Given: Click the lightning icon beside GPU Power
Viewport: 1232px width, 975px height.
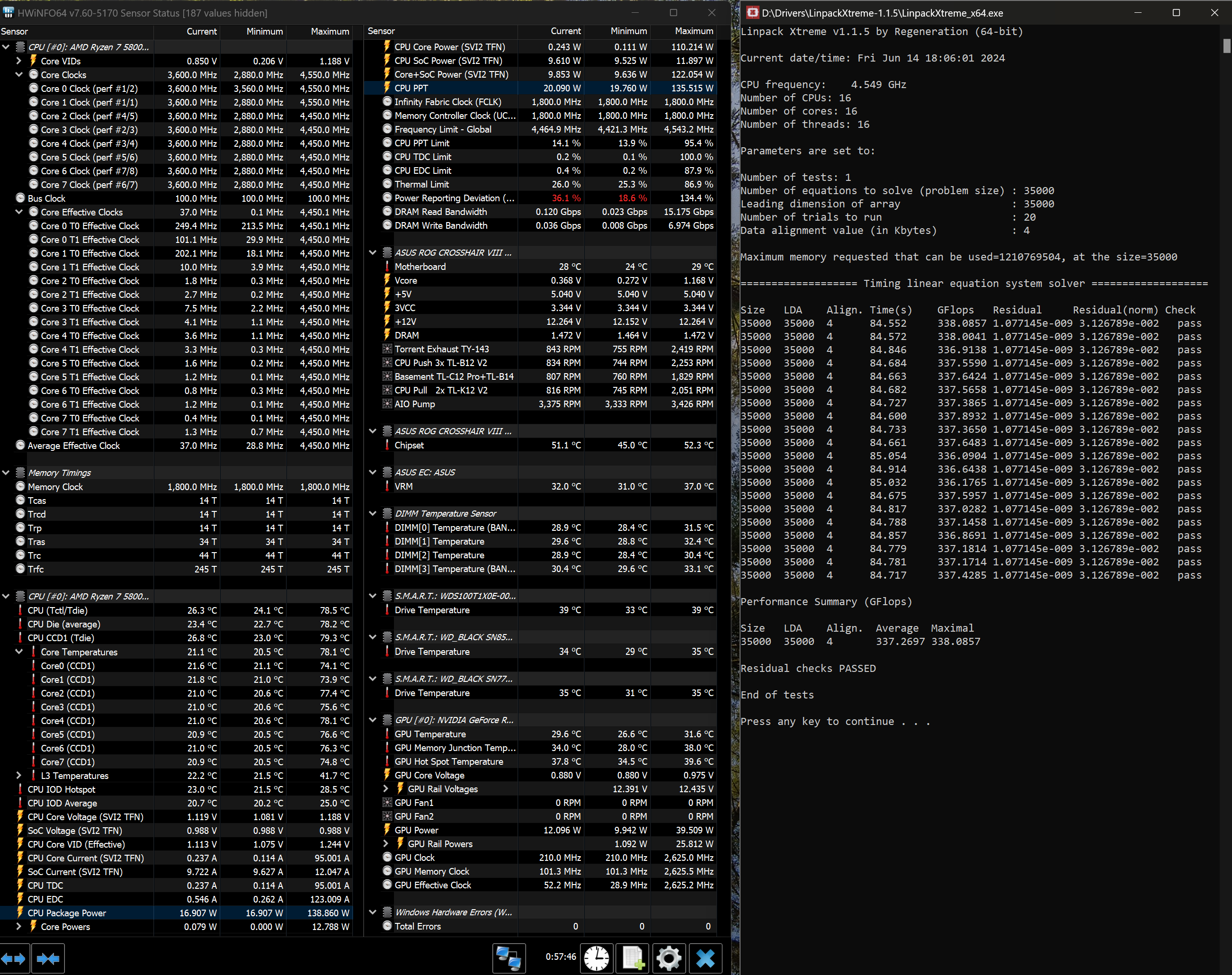Looking at the screenshot, I should tap(387, 830).
